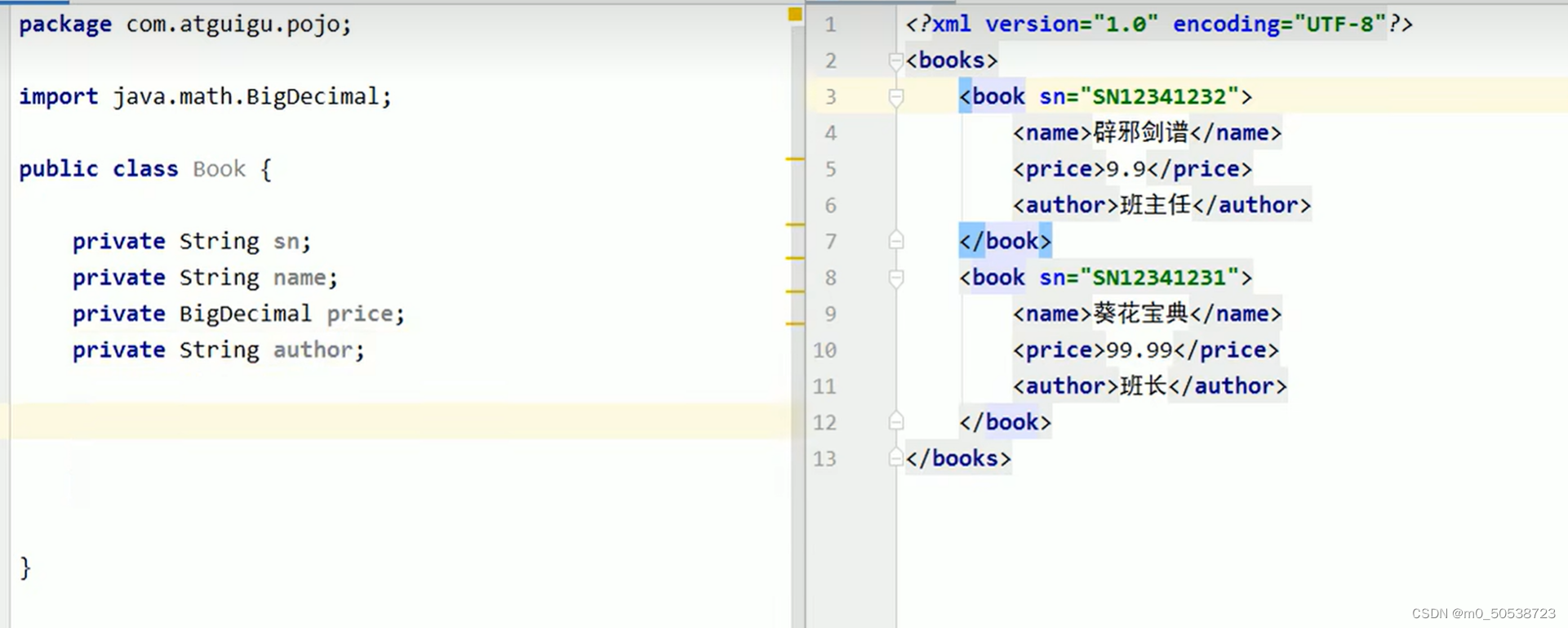Click the Java field 'name;'

tap(305, 278)
